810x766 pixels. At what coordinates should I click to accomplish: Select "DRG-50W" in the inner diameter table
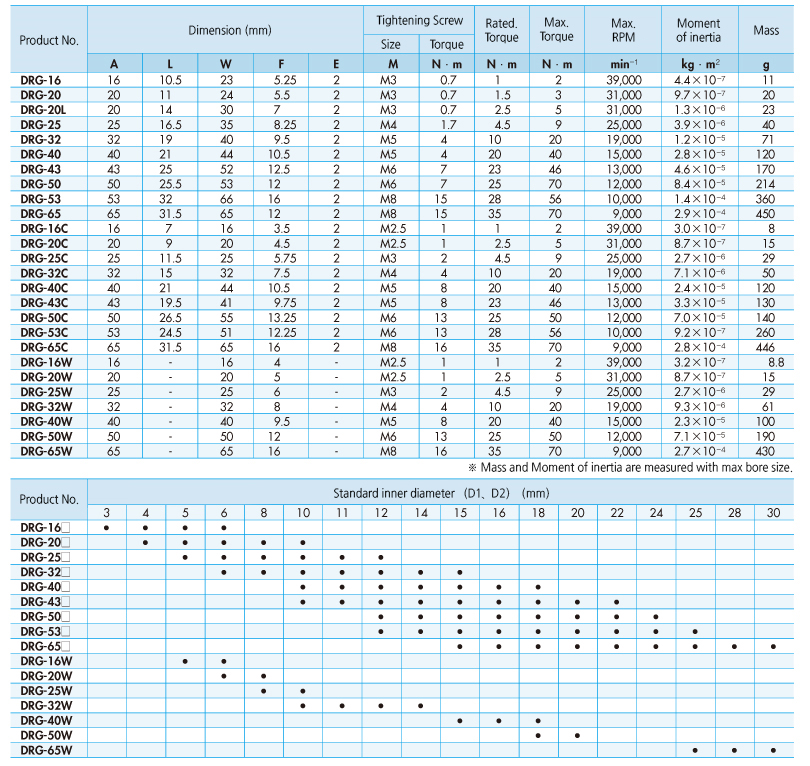(46, 736)
